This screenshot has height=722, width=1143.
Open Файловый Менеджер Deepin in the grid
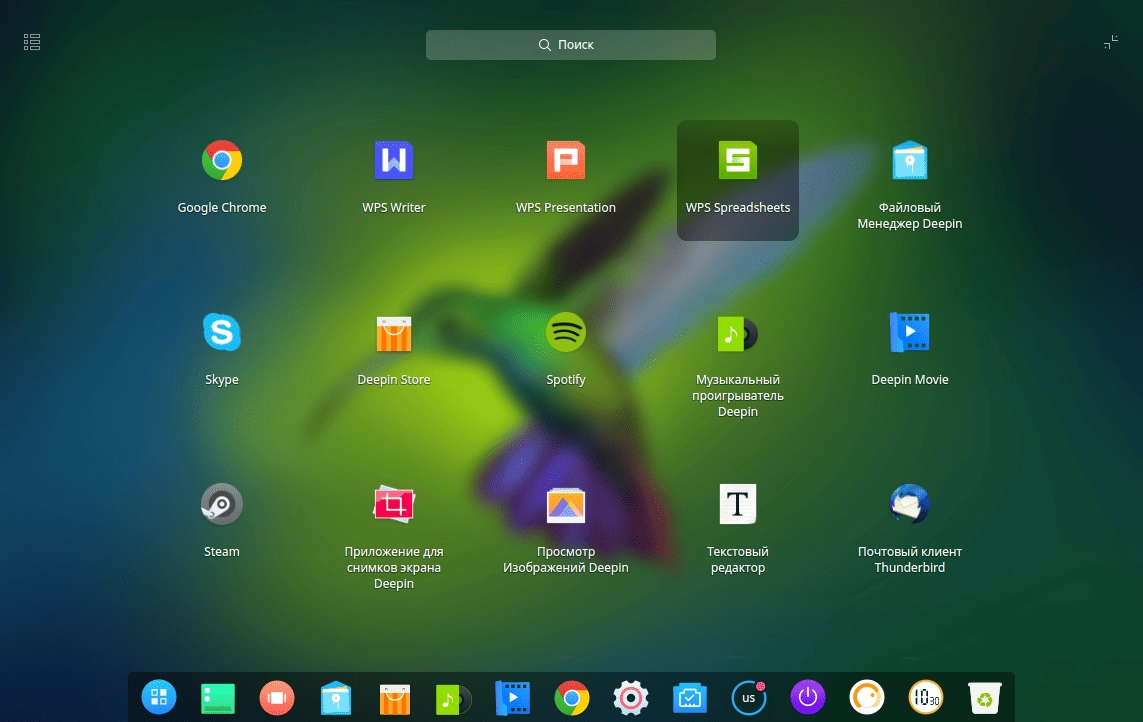910,160
